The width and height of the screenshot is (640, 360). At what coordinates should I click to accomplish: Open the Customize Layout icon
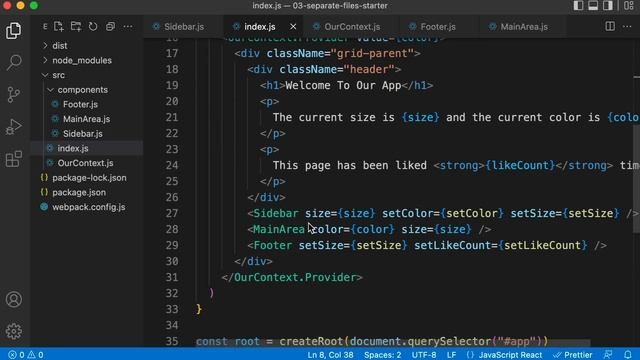point(629,5)
